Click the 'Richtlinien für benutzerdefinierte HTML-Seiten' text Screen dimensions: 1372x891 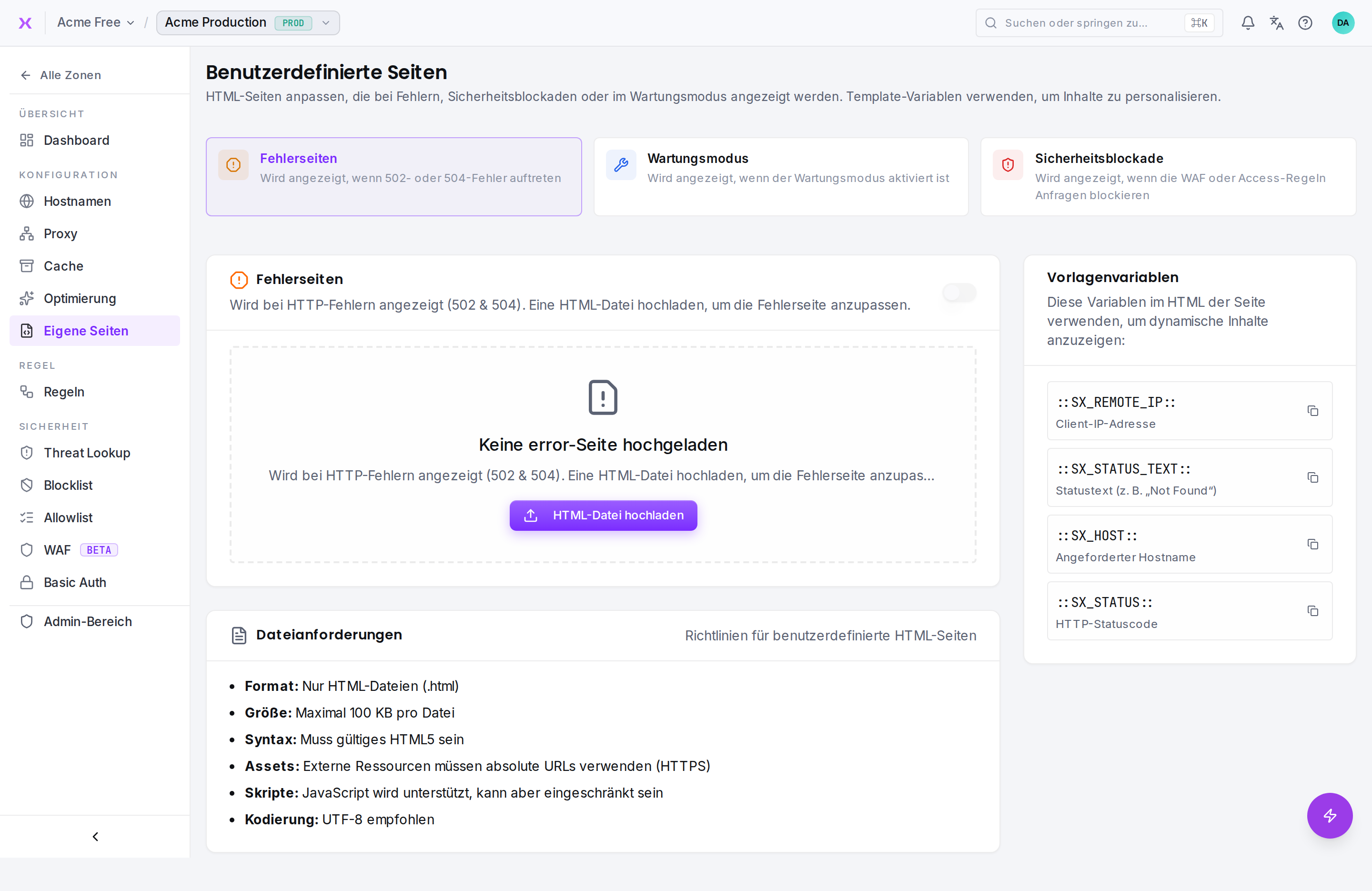pos(830,636)
